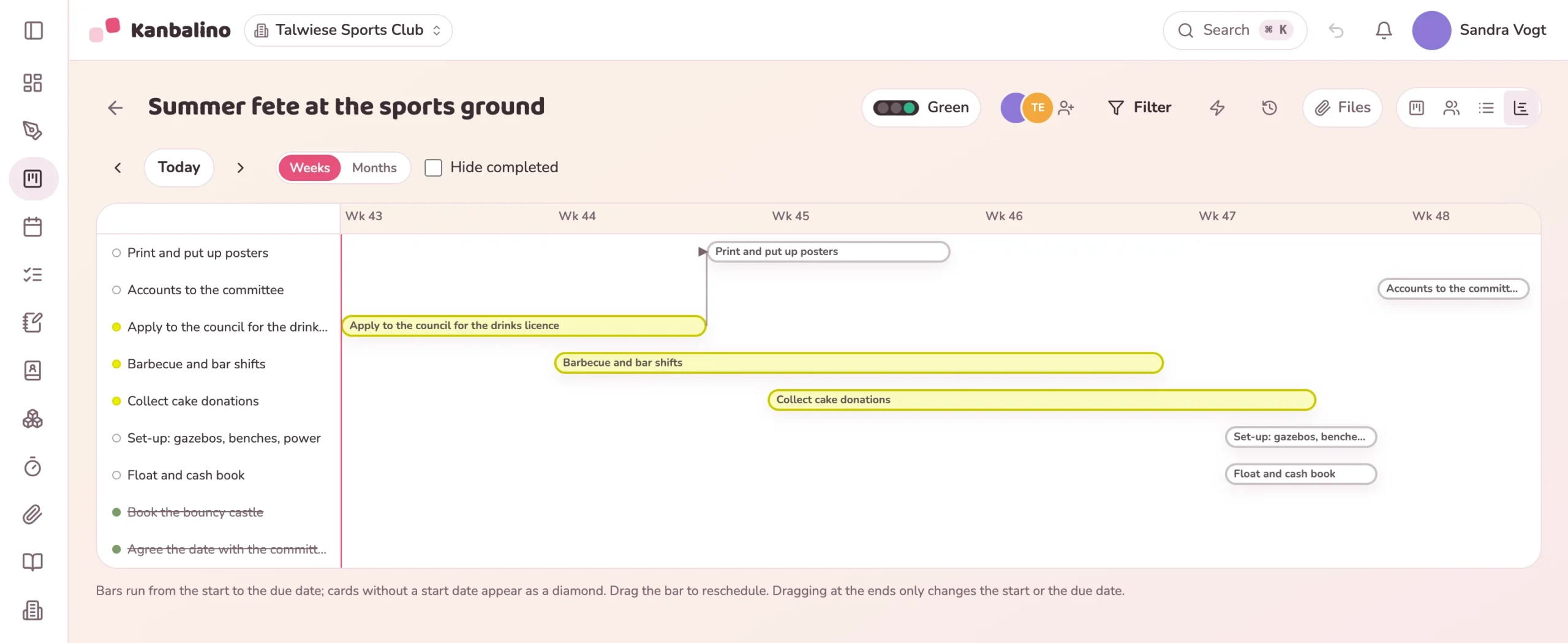Open the timer stopwatch icon in sidebar
Viewport: 1568px width, 643px height.
click(x=32, y=466)
